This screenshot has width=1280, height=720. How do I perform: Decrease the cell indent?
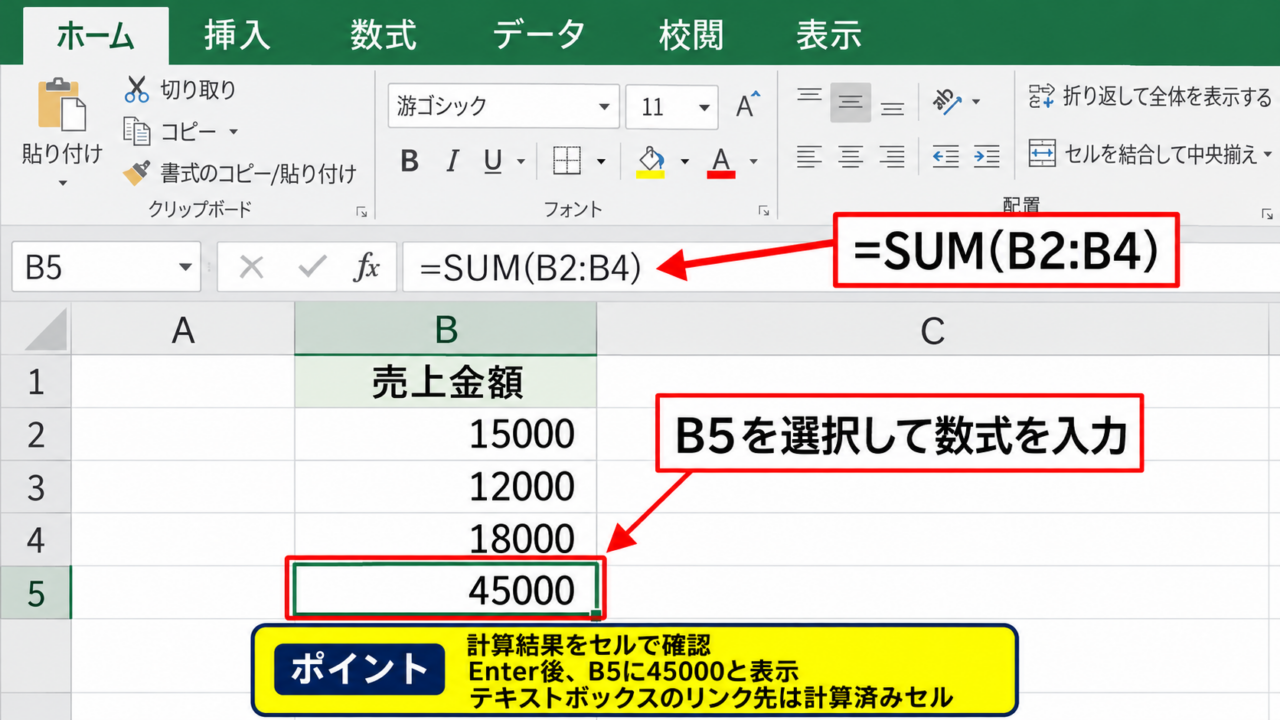945,156
